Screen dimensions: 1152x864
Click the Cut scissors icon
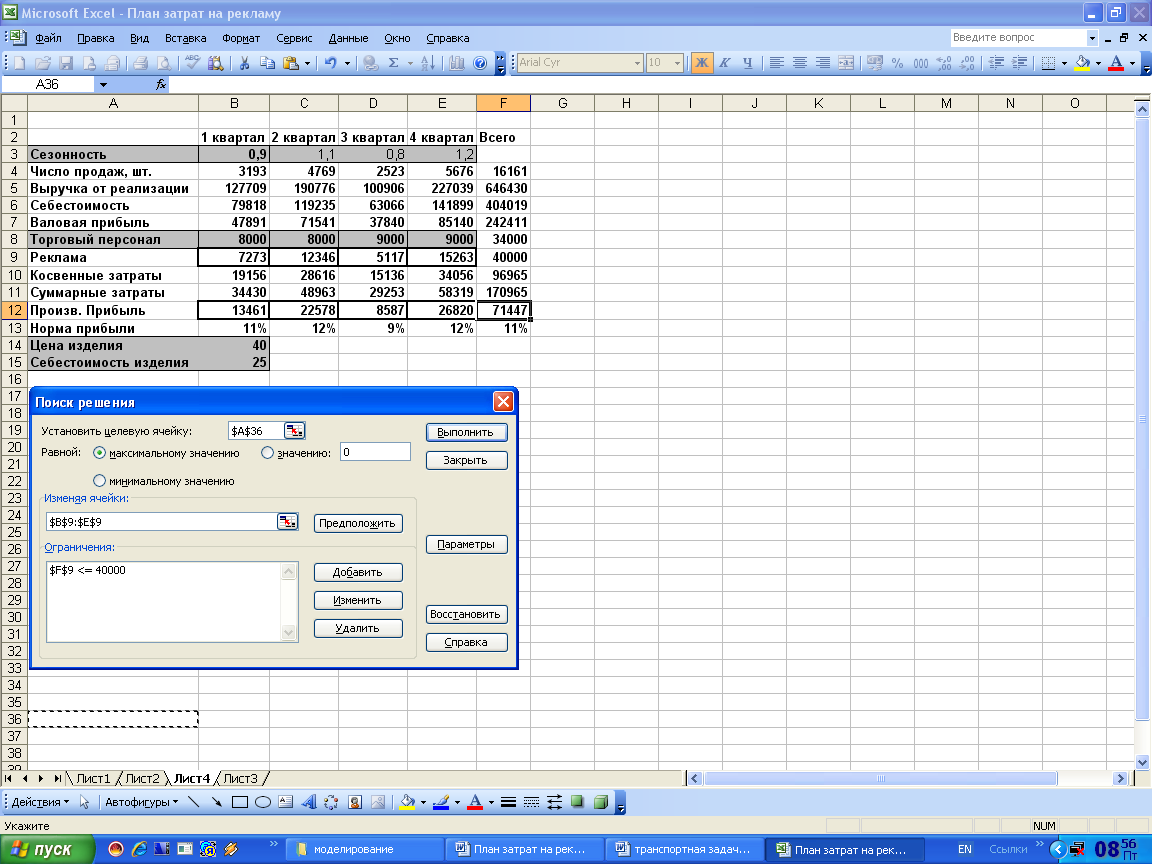pos(244,63)
